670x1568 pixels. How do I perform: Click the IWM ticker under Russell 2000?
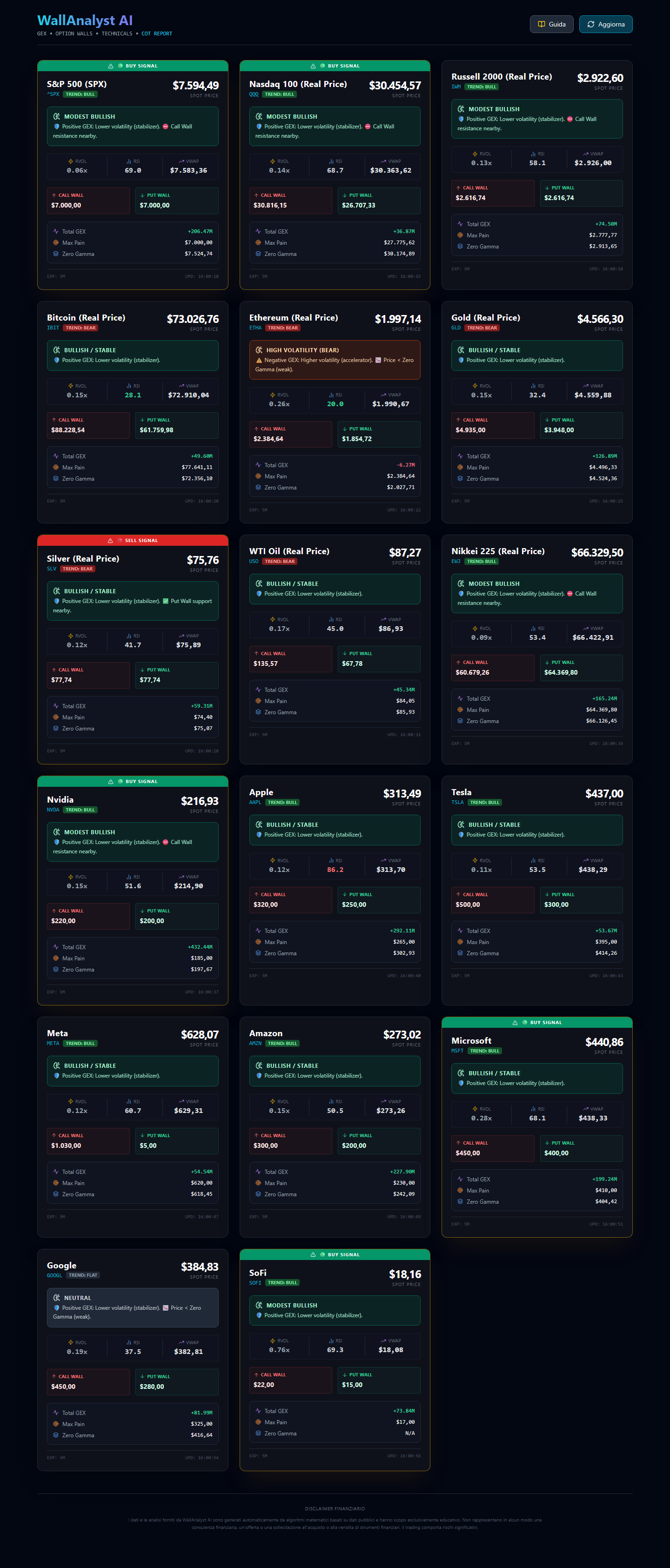456,87
